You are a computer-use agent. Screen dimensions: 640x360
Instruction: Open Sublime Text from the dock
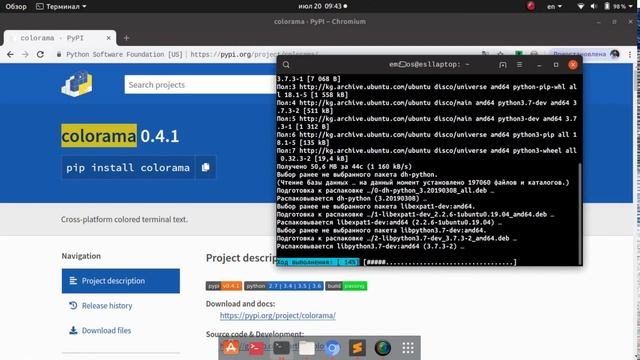[x=357, y=348]
